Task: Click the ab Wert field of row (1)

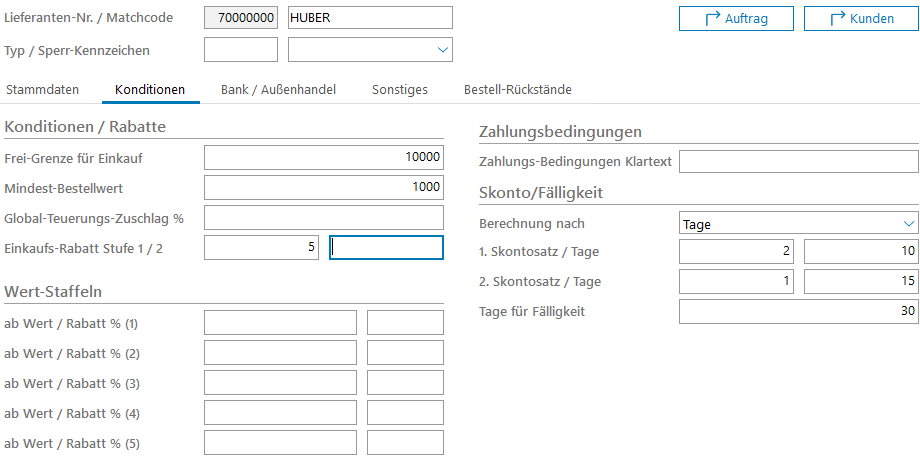Action: point(280,323)
